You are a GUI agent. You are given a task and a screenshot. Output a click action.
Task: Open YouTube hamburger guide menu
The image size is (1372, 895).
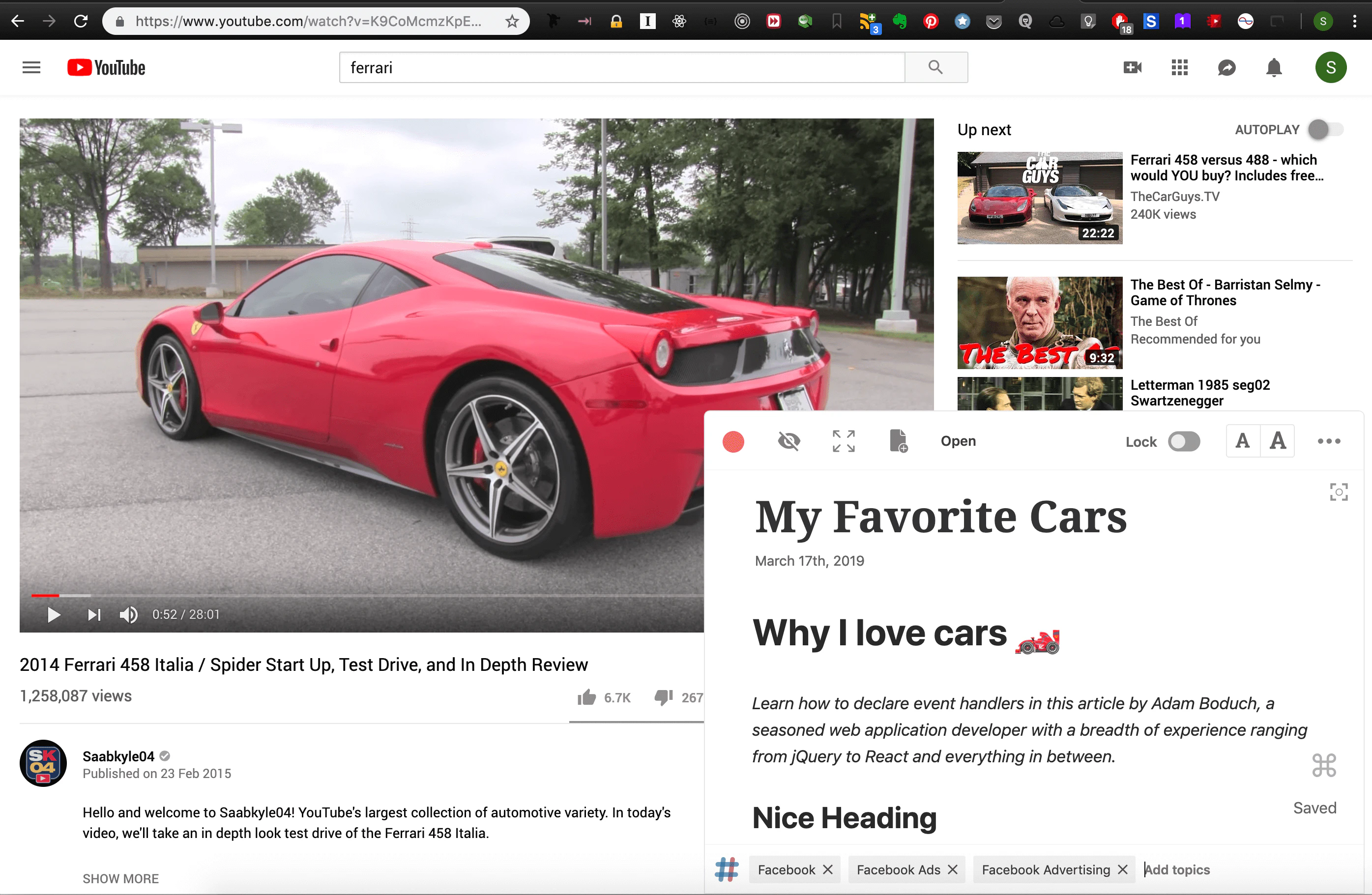click(31, 67)
